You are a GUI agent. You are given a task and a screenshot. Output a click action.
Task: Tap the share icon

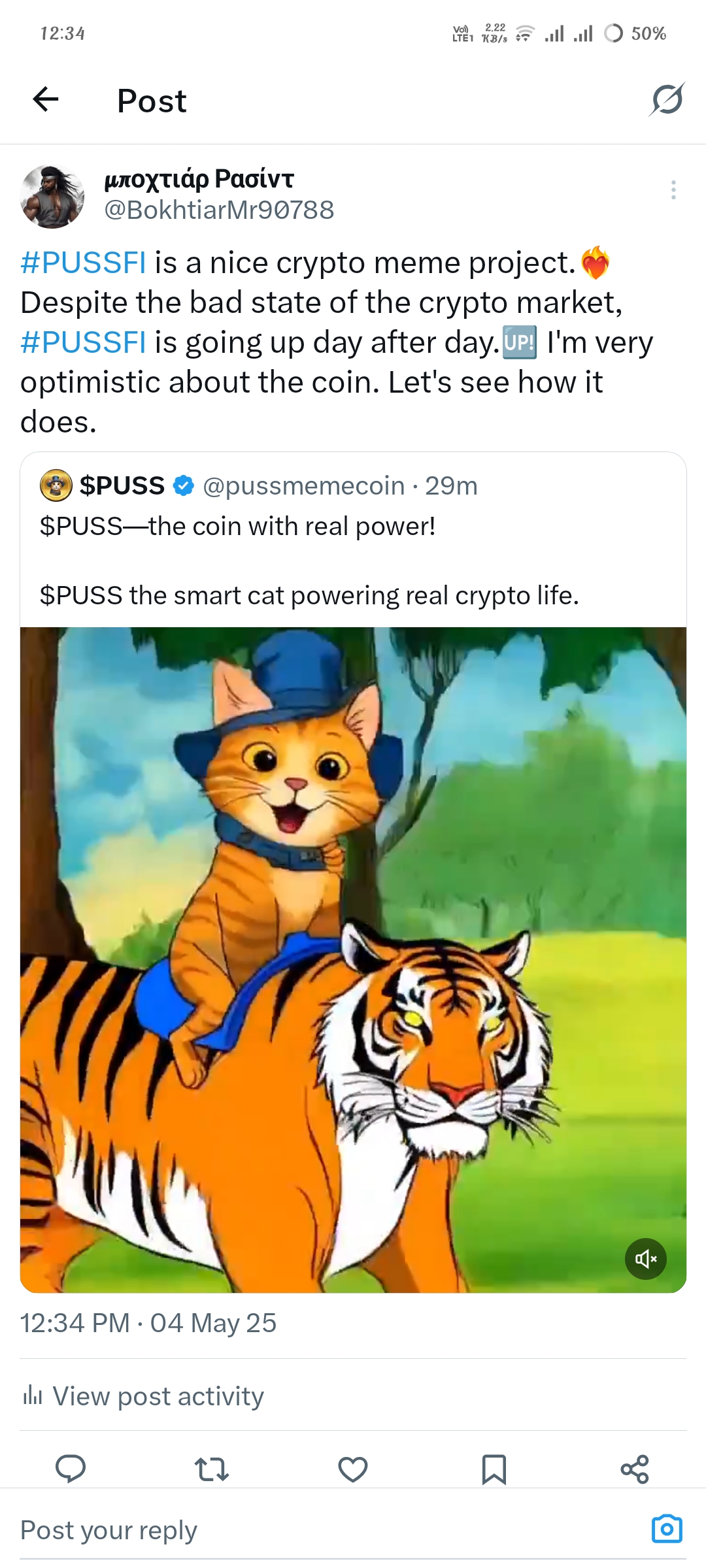pyautogui.click(x=635, y=1469)
